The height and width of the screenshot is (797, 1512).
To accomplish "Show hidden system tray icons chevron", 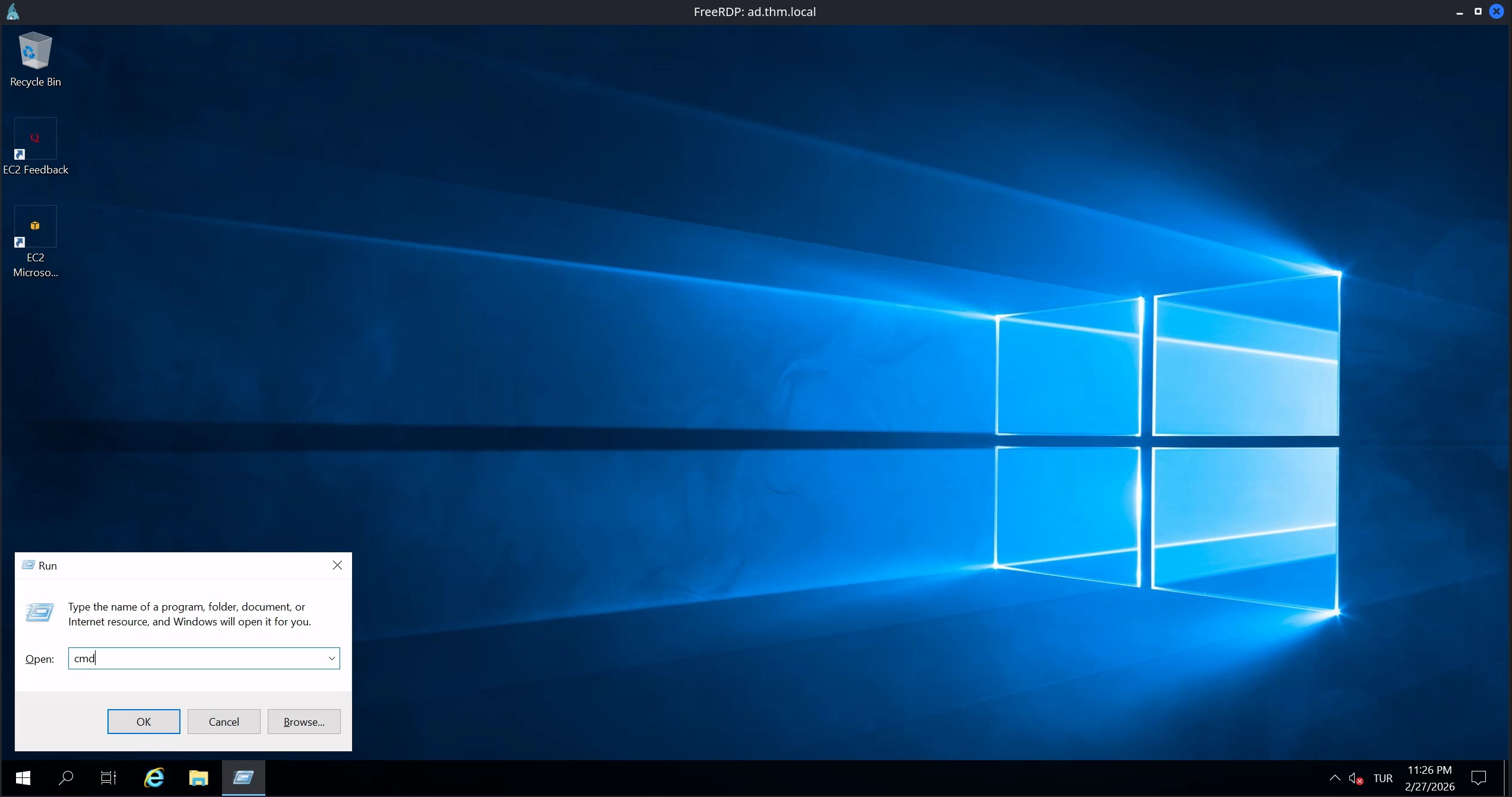I will [x=1335, y=778].
